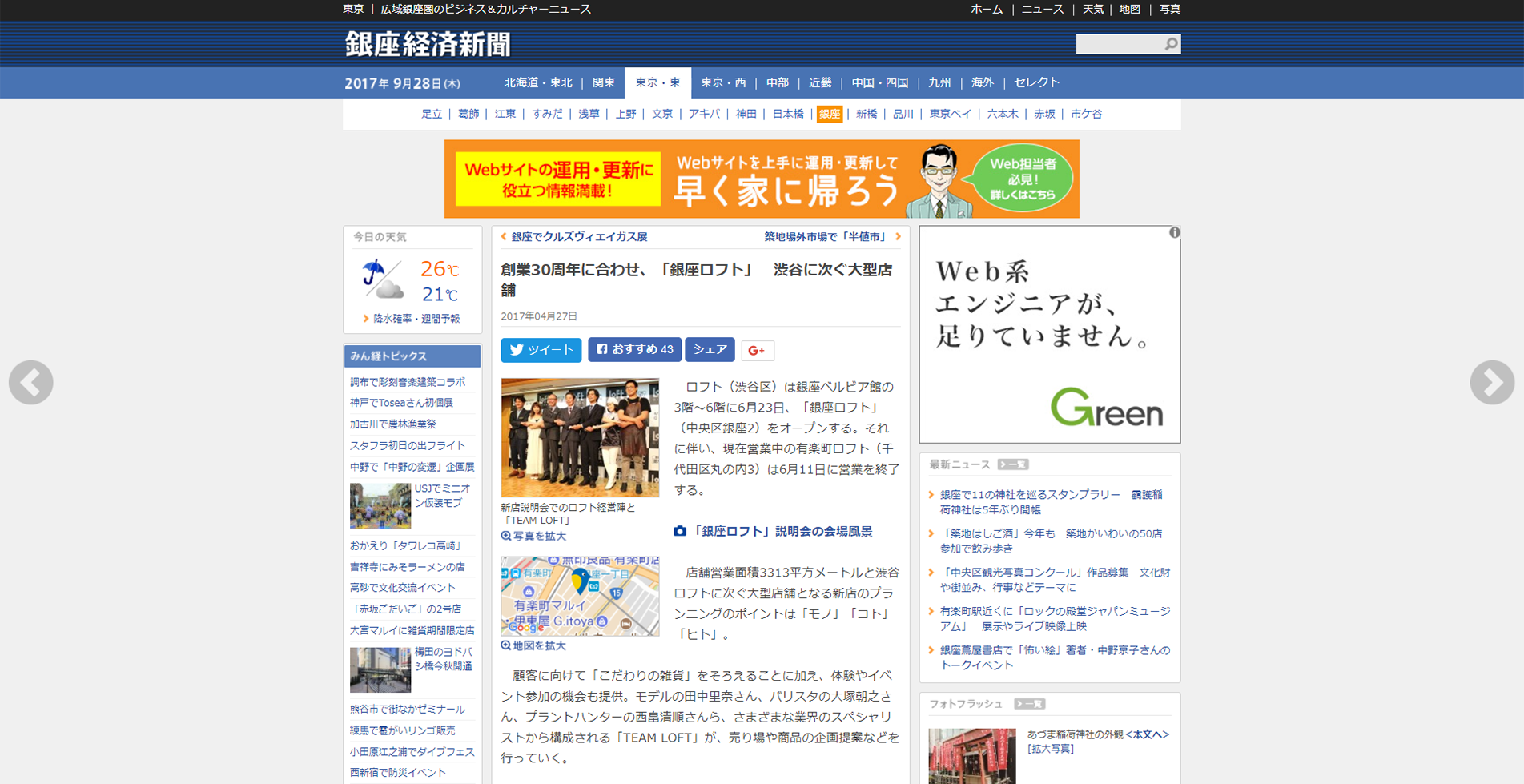The width and height of the screenshot is (1524, 784).
Task: Open 調布で彫刻音楽建築コラボ topic
Action: [407, 382]
